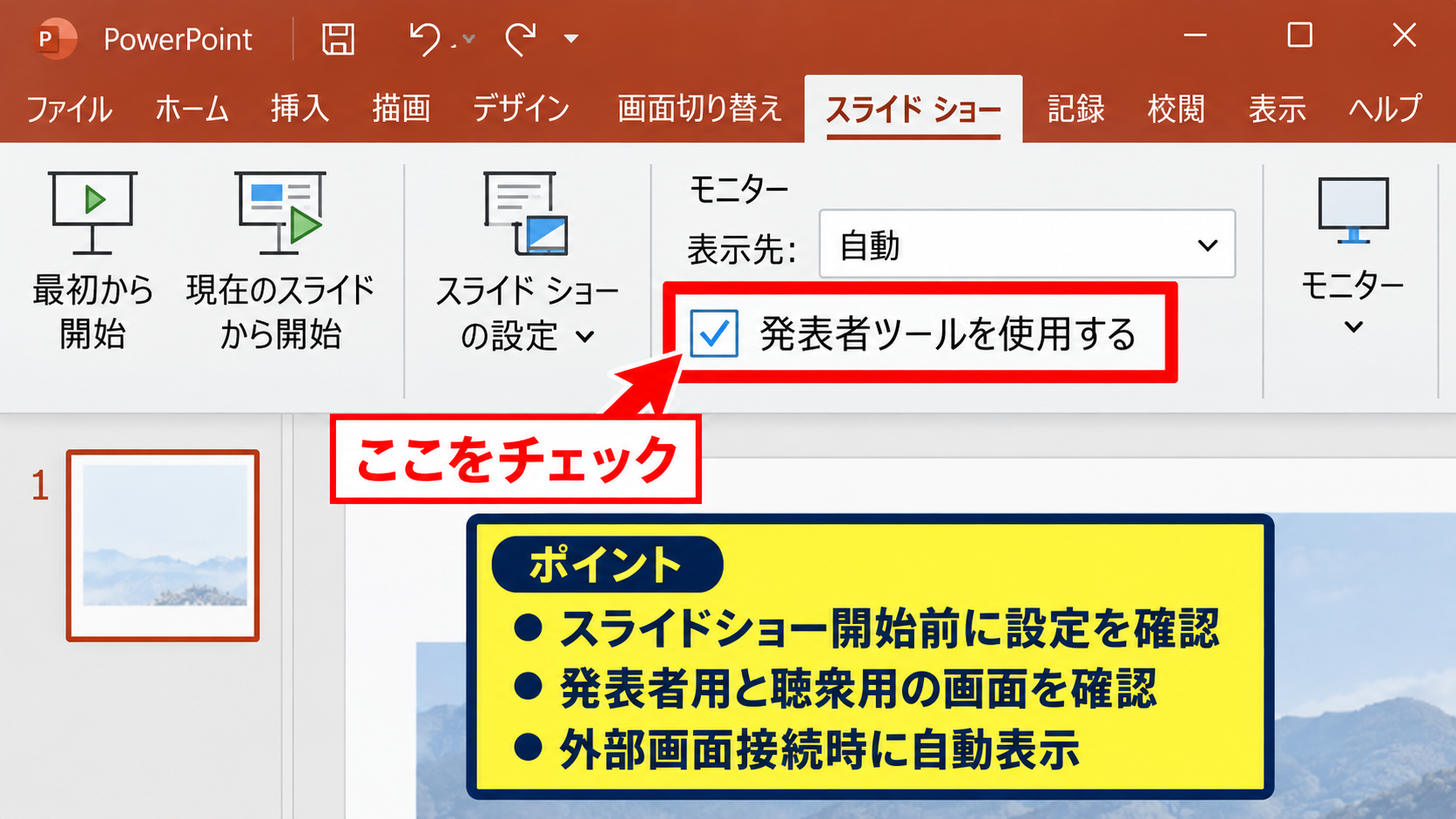Switch to the 画面切り替え tab
Image resolution: width=1456 pixels, height=819 pixels.
coord(699,109)
